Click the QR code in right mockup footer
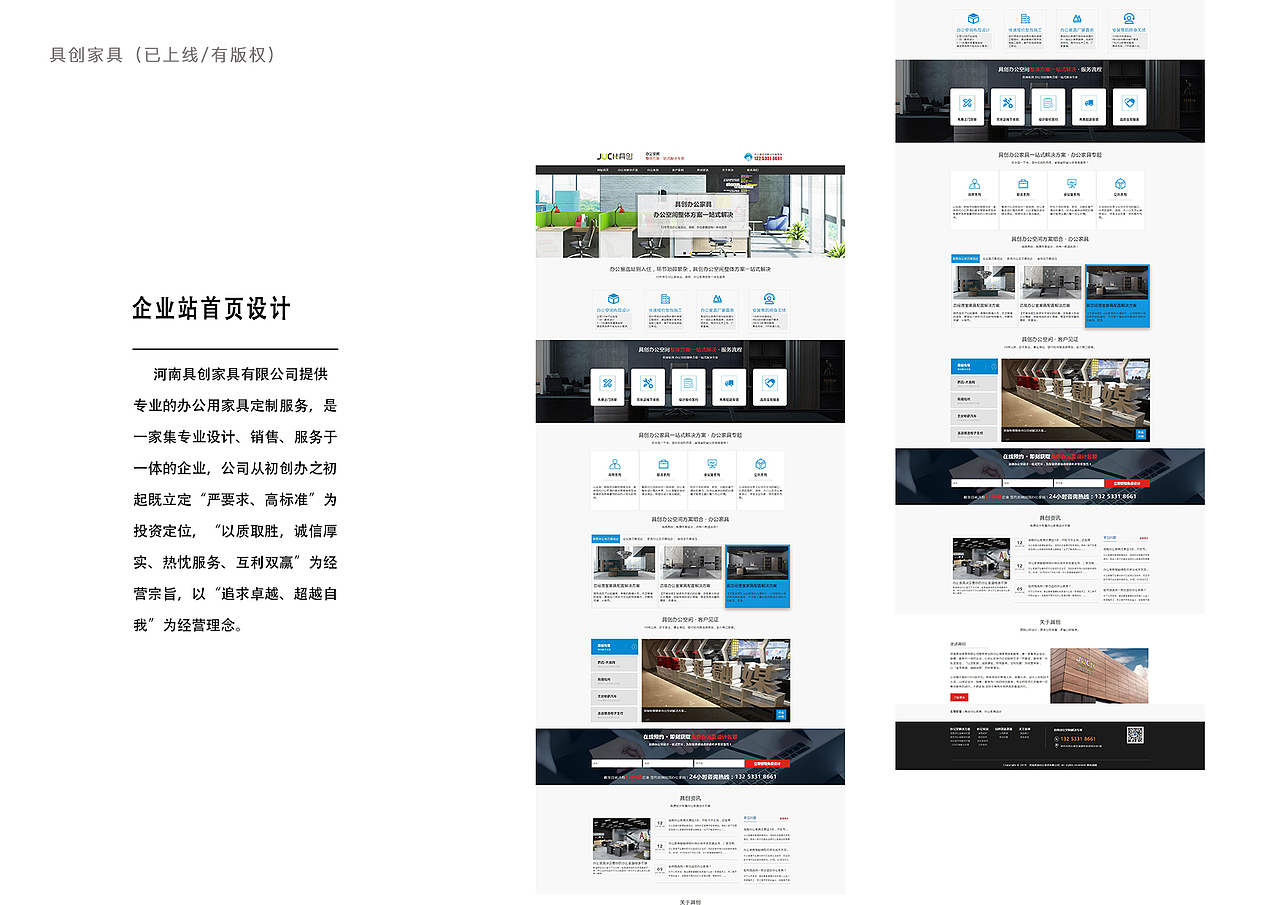The image size is (1280, 905). [x=1135, y=735]
